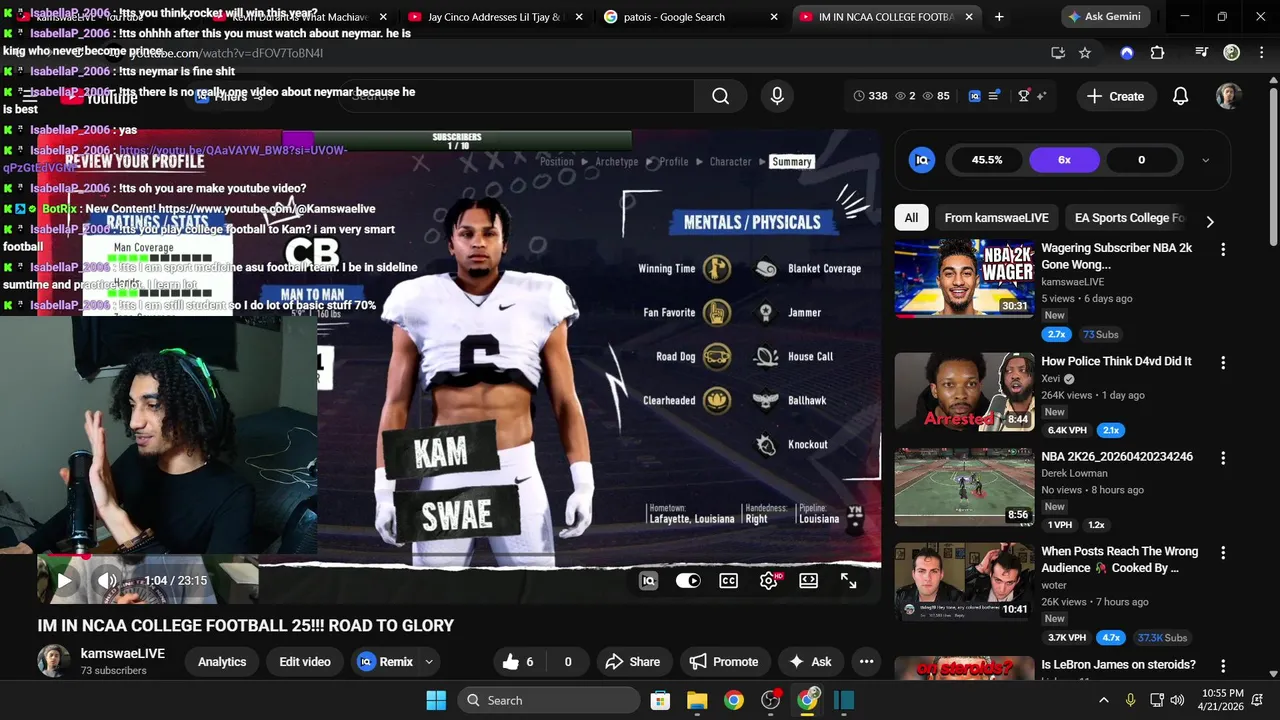Open the NBA 2K26_20260420234246 video title
Screen dimensions: 1280x720
point(1117,456)
